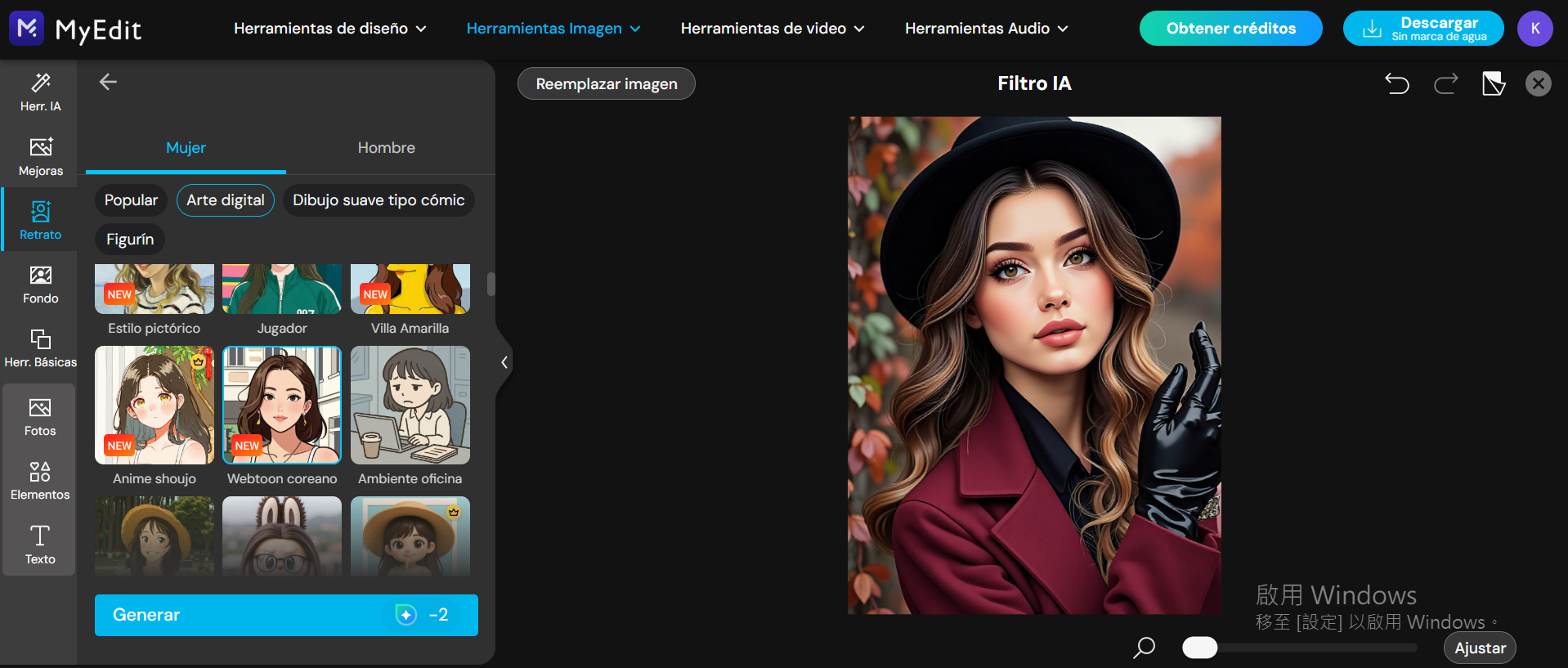1568x668 pixels.
Task: Toggle the Dibujo suave tipo cómic chip
Action: tap(379, 200)
